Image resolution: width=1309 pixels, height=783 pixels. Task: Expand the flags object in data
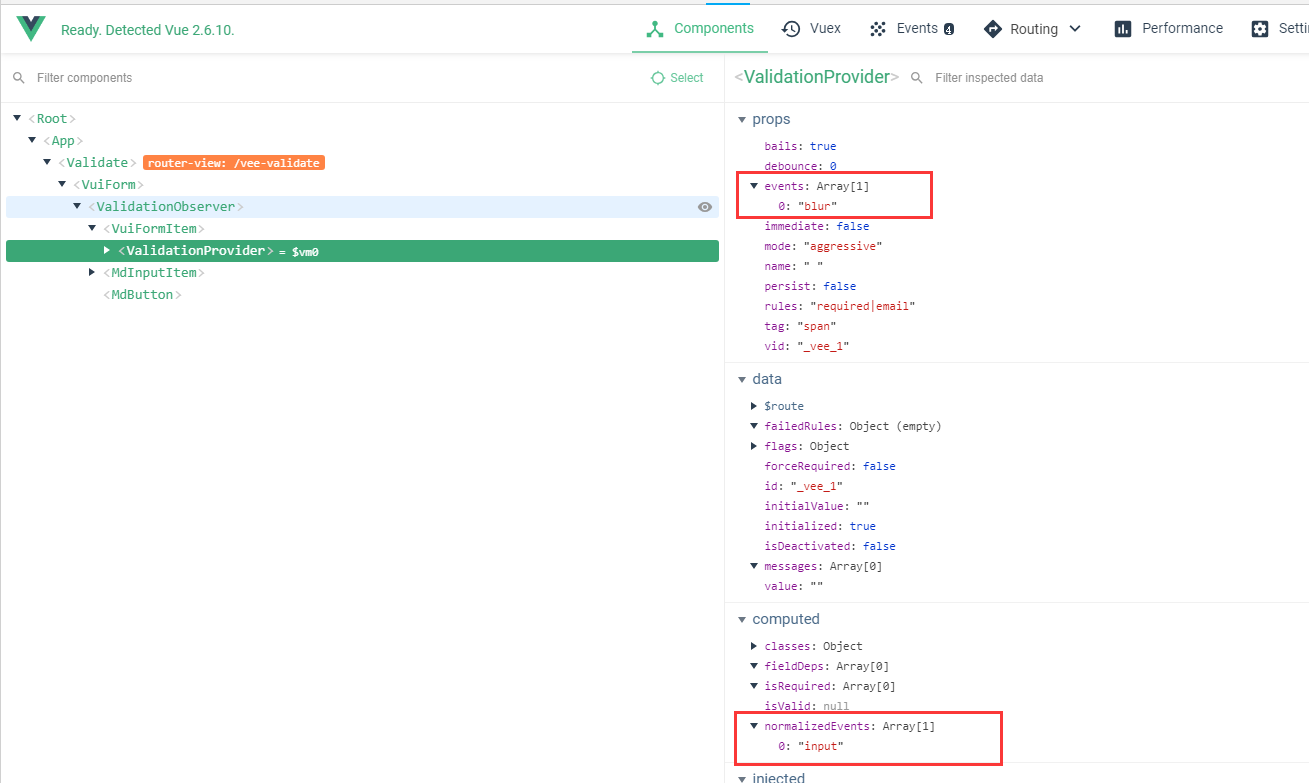[753, 445]
